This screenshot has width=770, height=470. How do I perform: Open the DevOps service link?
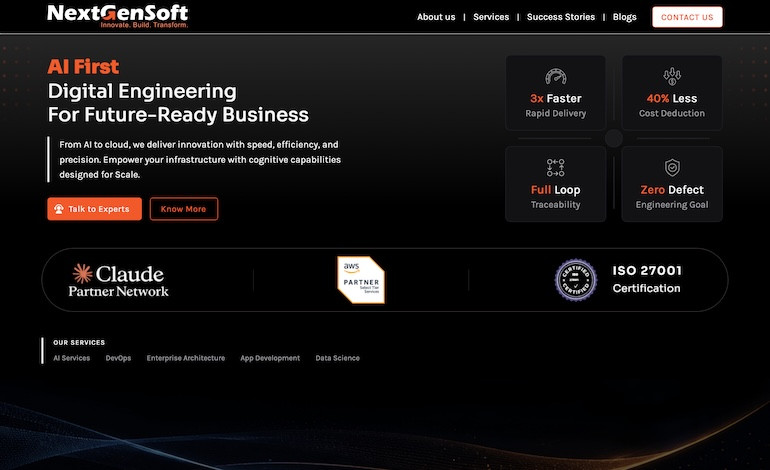coord(118,358)
